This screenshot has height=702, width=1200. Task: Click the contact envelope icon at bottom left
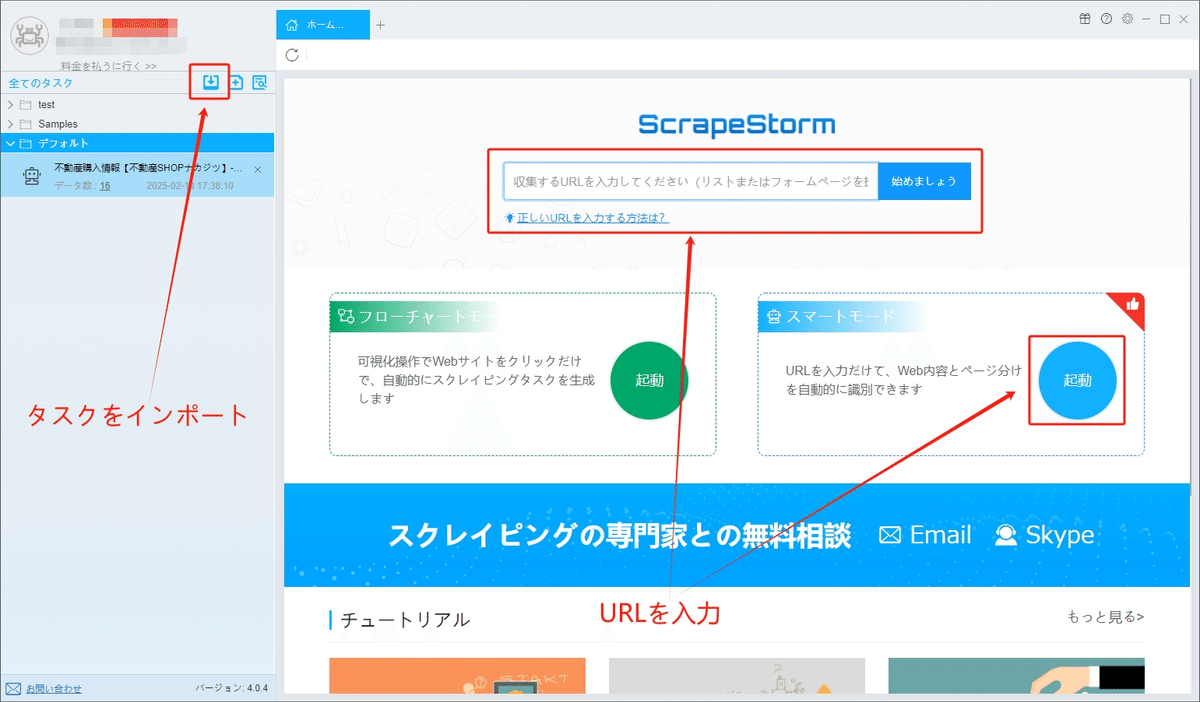[13, 689]
